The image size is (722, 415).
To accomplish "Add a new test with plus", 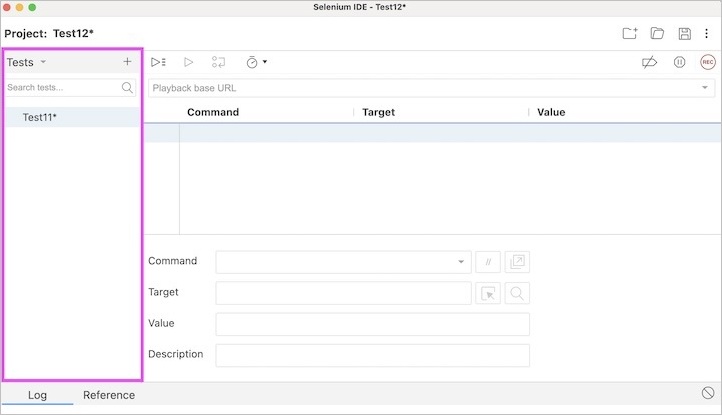I will point(127,62).
